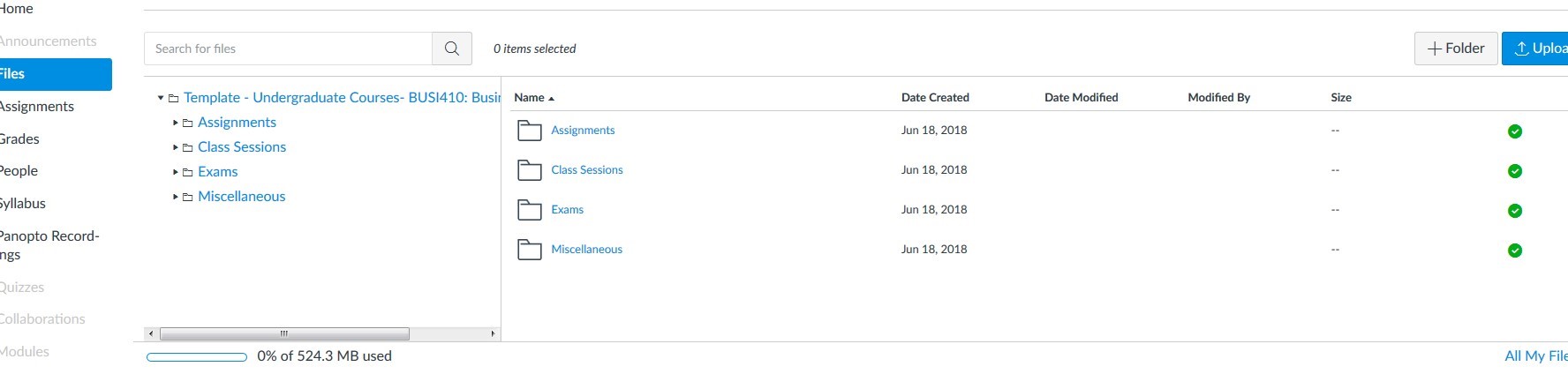Open Grades in course navigation
The height and width of the screenshot is (374, 1568).
pos(19,138)
